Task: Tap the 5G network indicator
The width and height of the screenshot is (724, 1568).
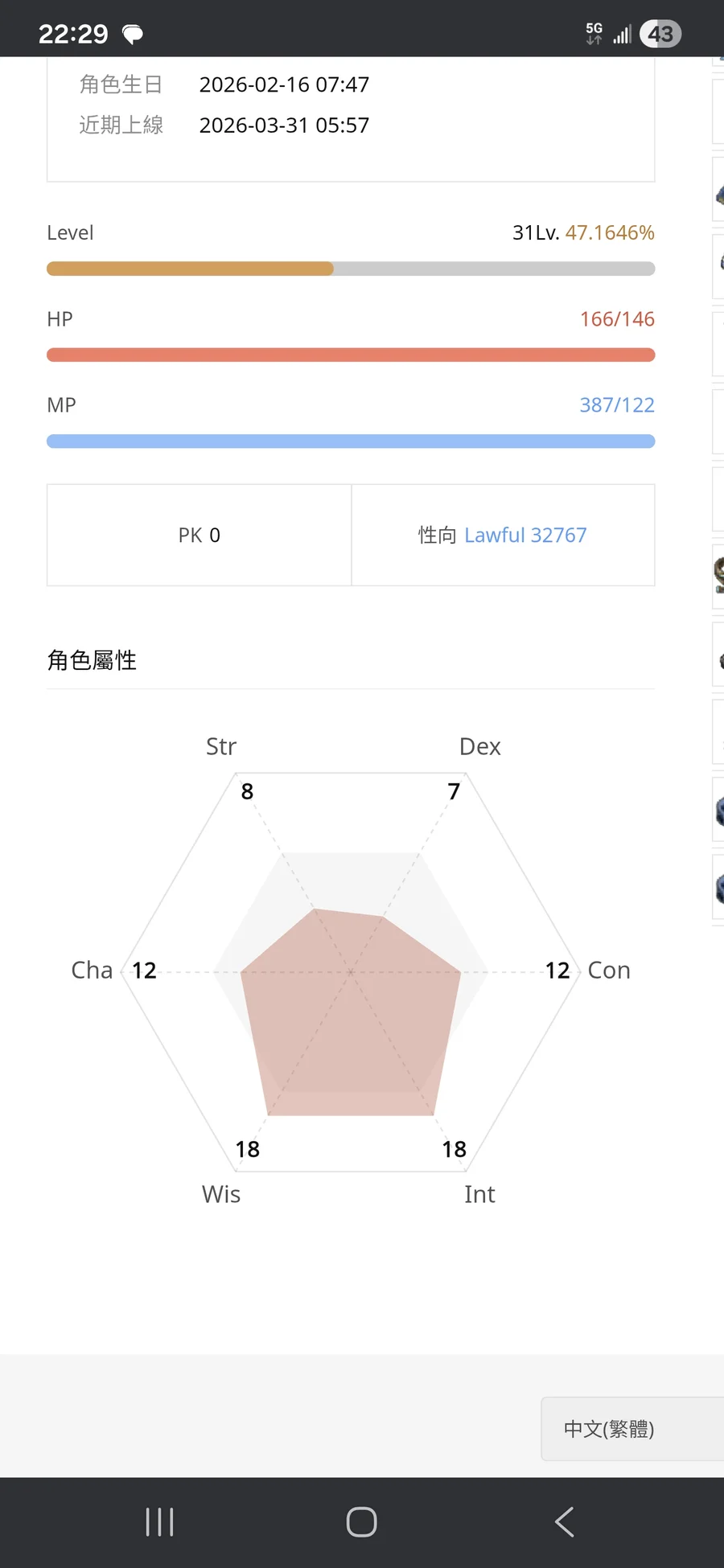Action: tap(594, 33)
